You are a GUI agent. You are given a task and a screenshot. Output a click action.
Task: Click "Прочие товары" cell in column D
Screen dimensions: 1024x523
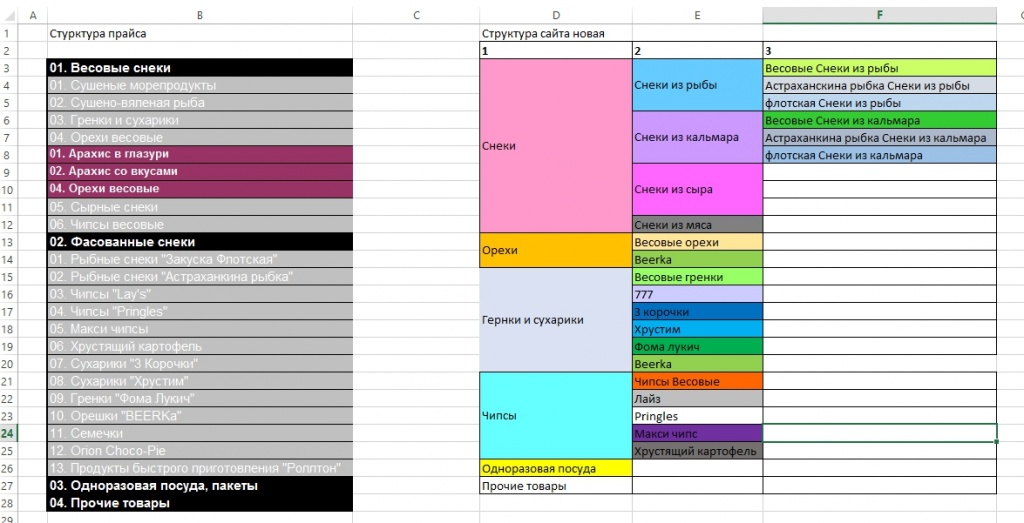[x=556, y=486]
